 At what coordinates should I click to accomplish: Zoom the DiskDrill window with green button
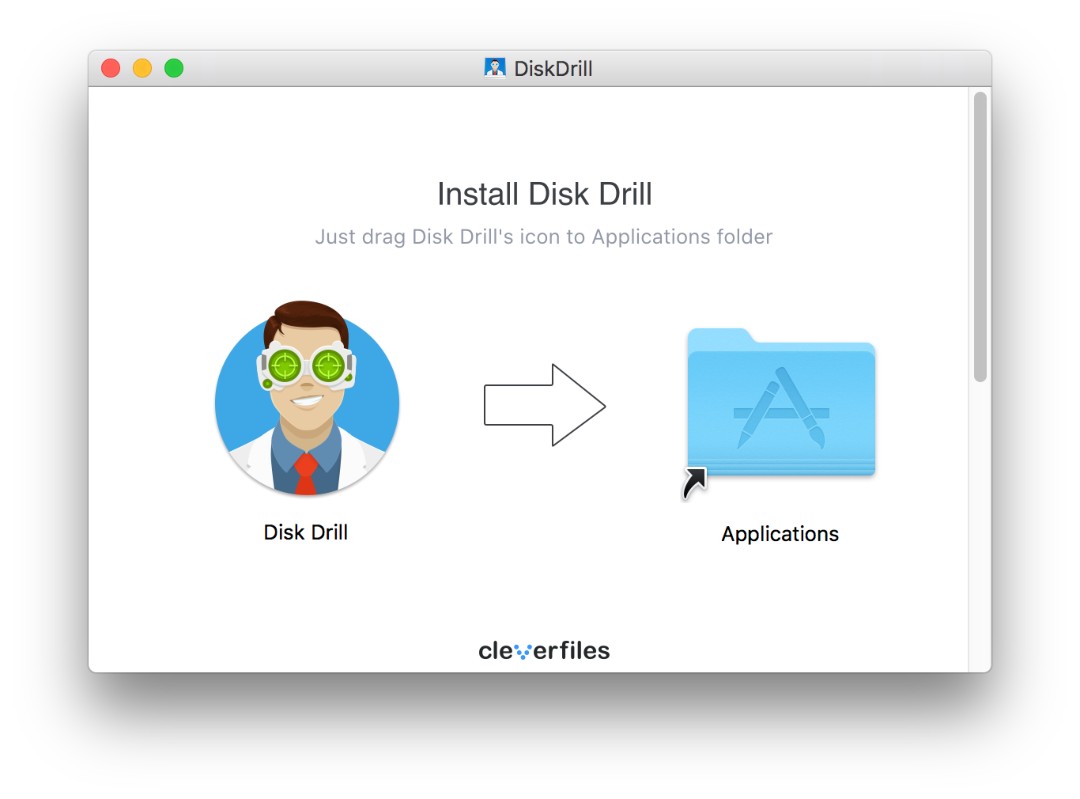click(174, 68)
